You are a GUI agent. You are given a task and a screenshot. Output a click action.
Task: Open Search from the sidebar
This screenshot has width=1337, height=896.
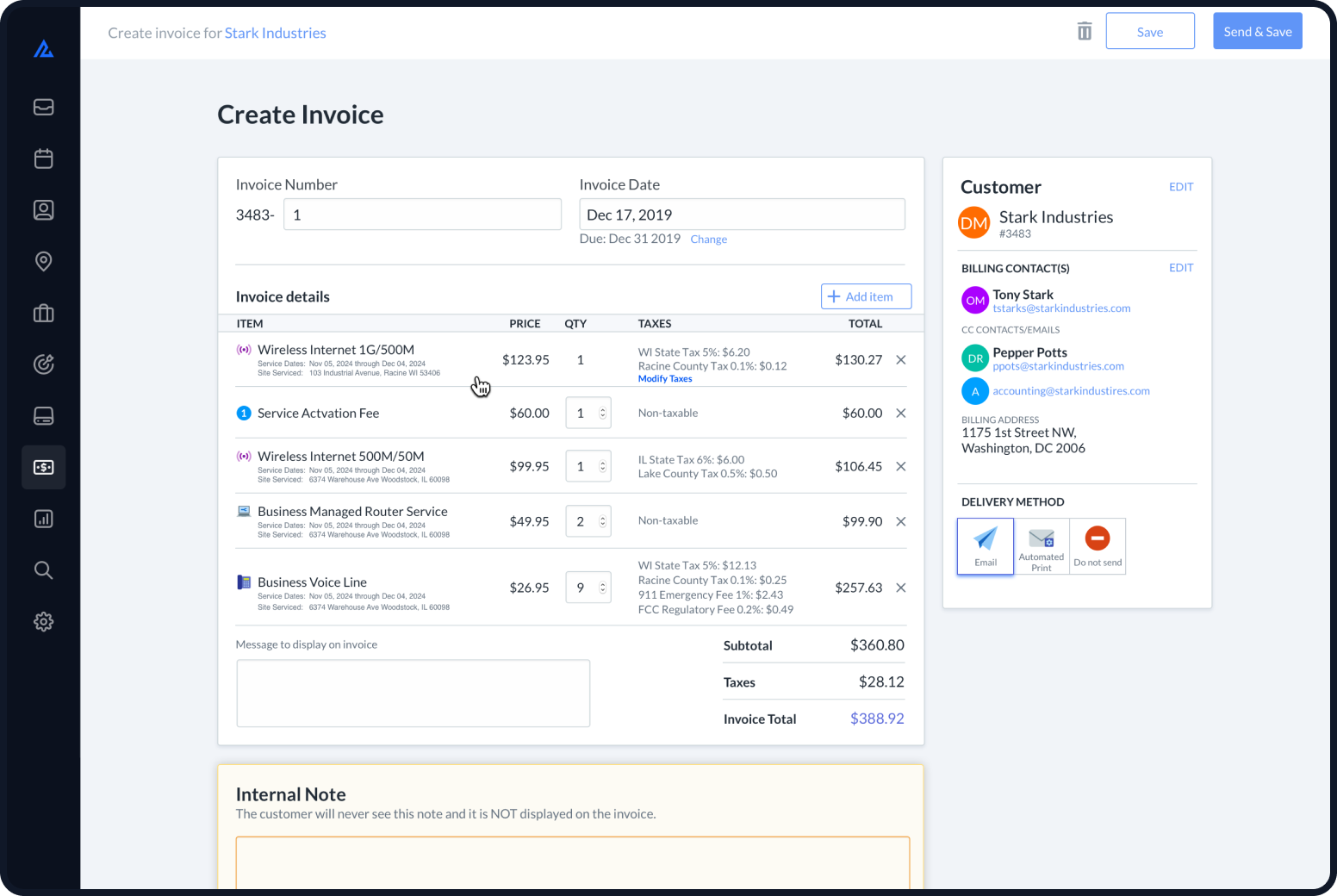click(43, 569)
